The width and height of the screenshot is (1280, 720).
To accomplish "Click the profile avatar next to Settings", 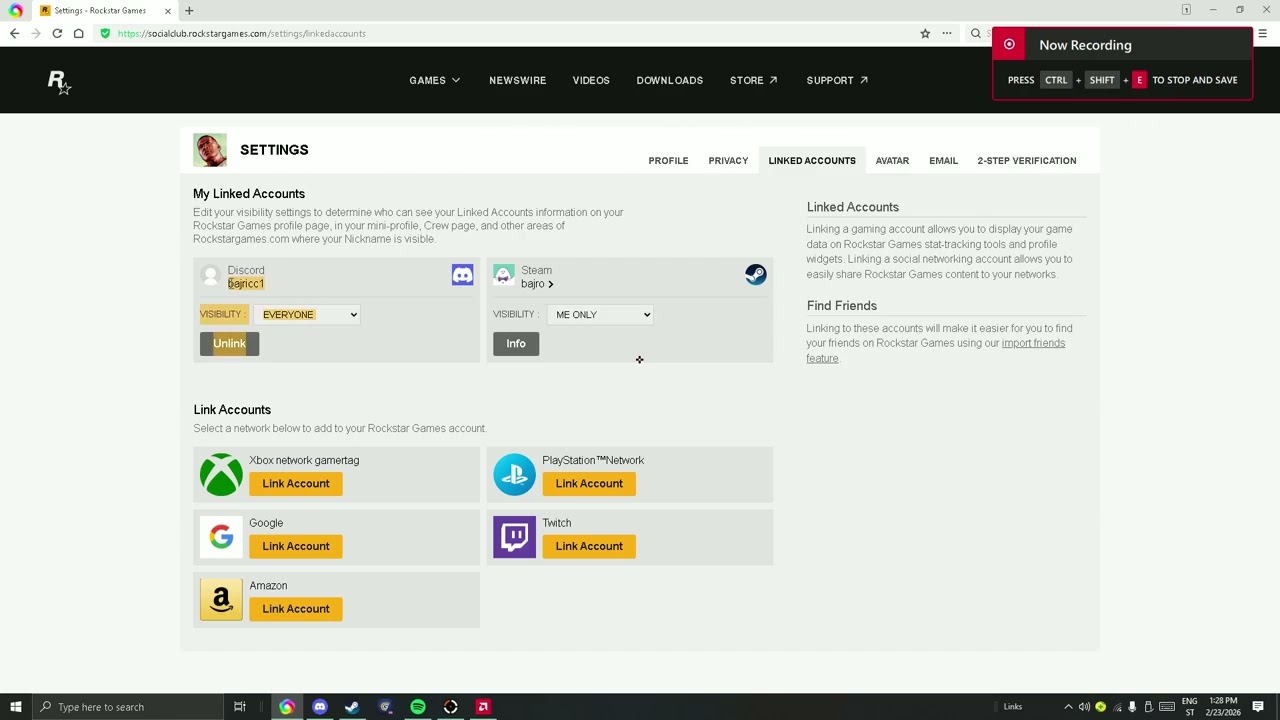I will point(210,150).
